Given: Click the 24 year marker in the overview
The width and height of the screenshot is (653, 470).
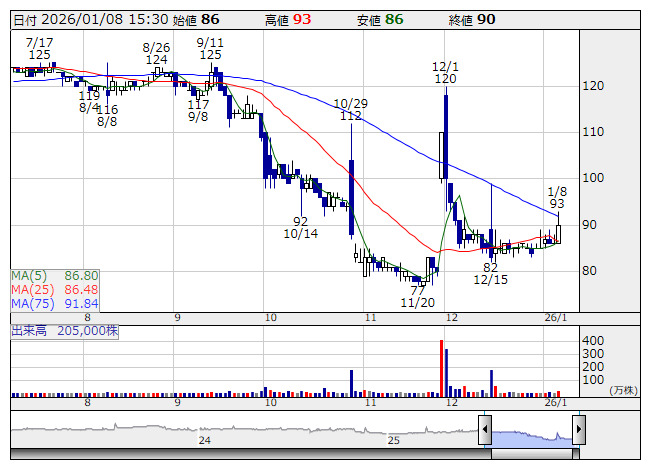Looking at the screenshot, I should 204,440.
